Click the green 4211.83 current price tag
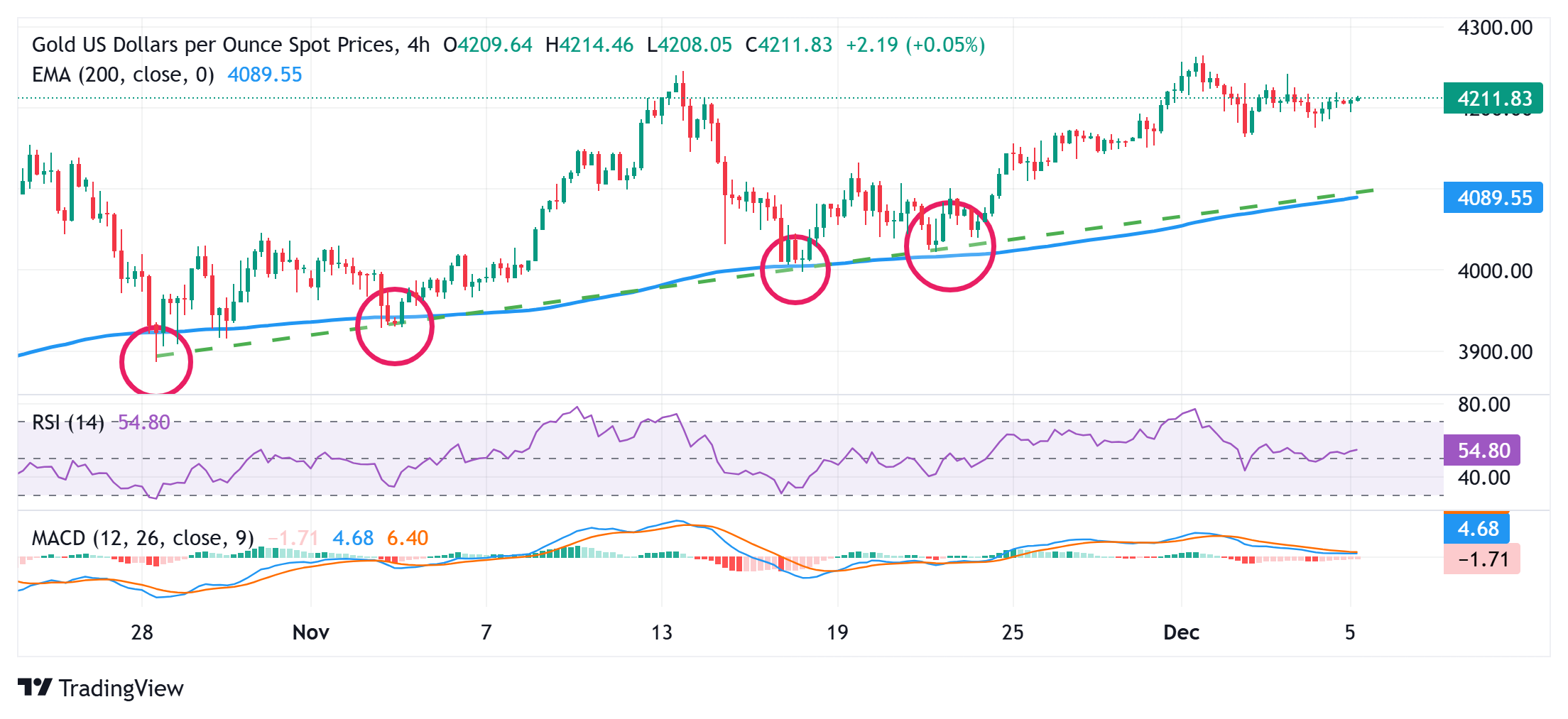The image size is (1568, 719). [1493, 98]
